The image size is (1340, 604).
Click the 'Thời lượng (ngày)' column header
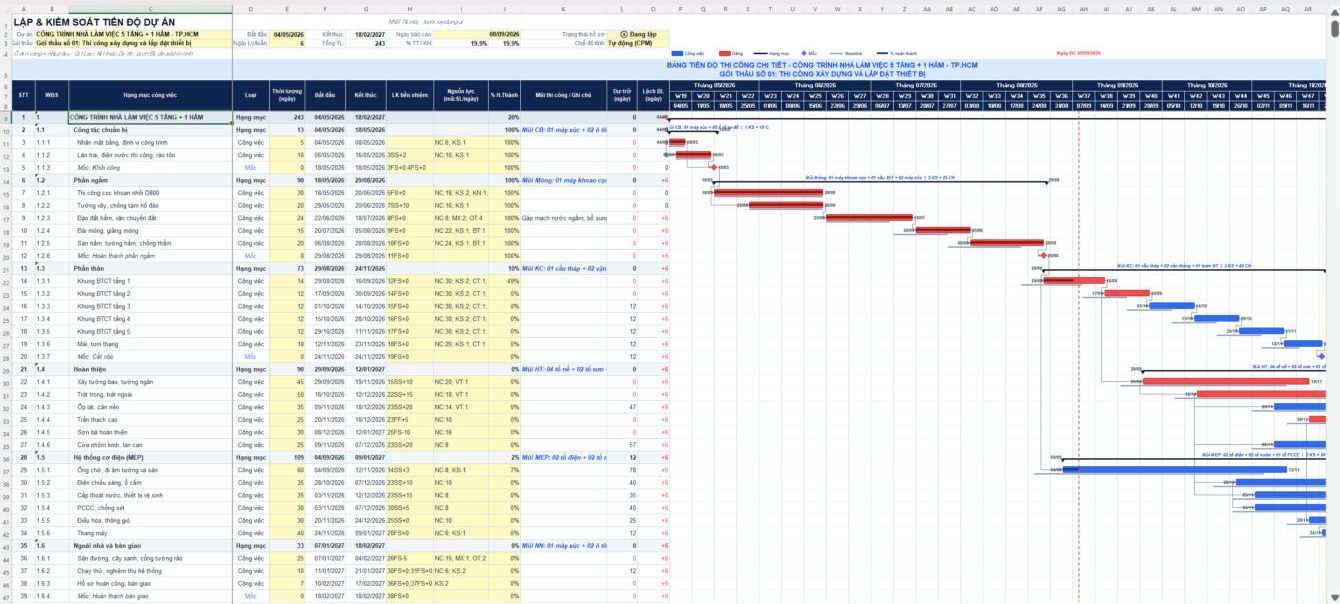pos(287,94)
